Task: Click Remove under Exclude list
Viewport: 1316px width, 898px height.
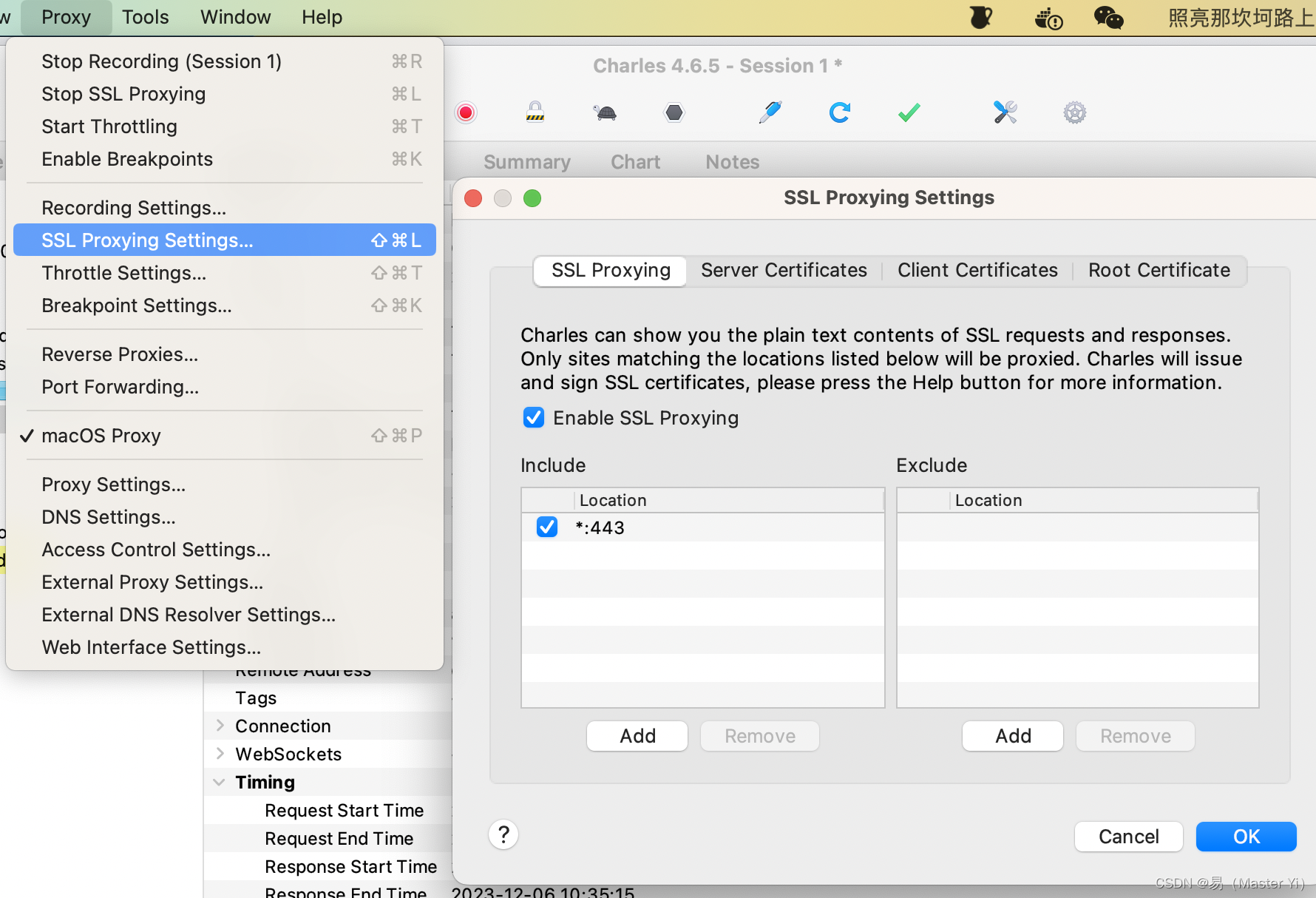Action: point(1136,736)
